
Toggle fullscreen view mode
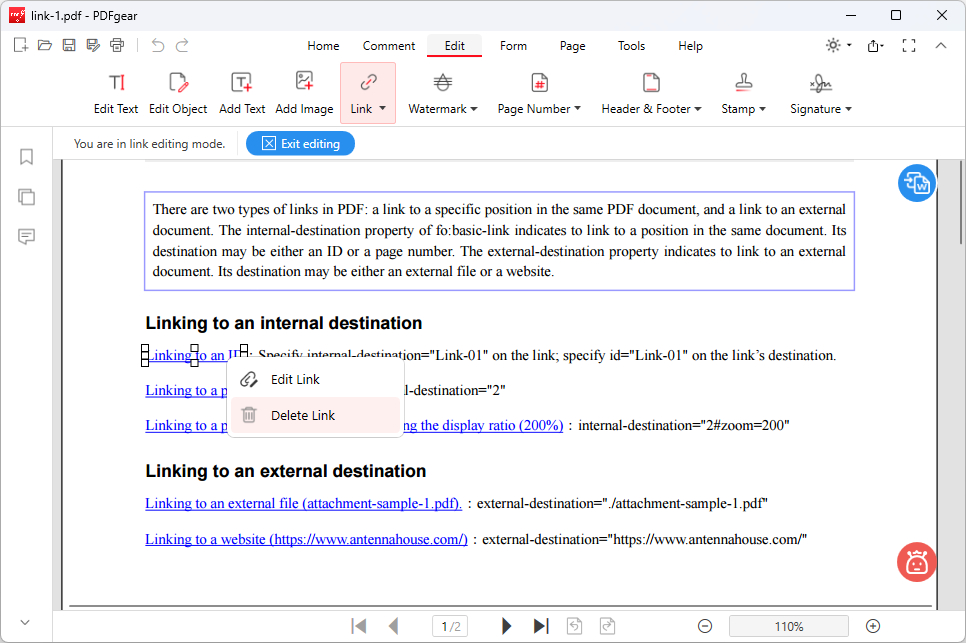(x=909, y=45)
